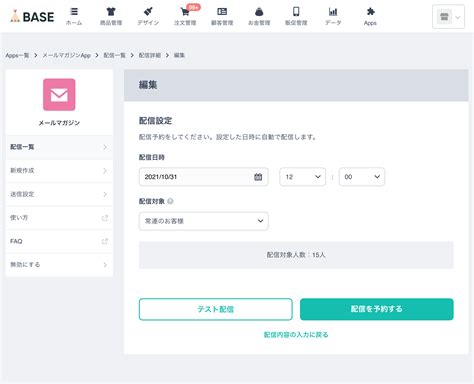Open the hour dropdown showing 12
This screenshot has height=384, width=474.
pos(303,177)
